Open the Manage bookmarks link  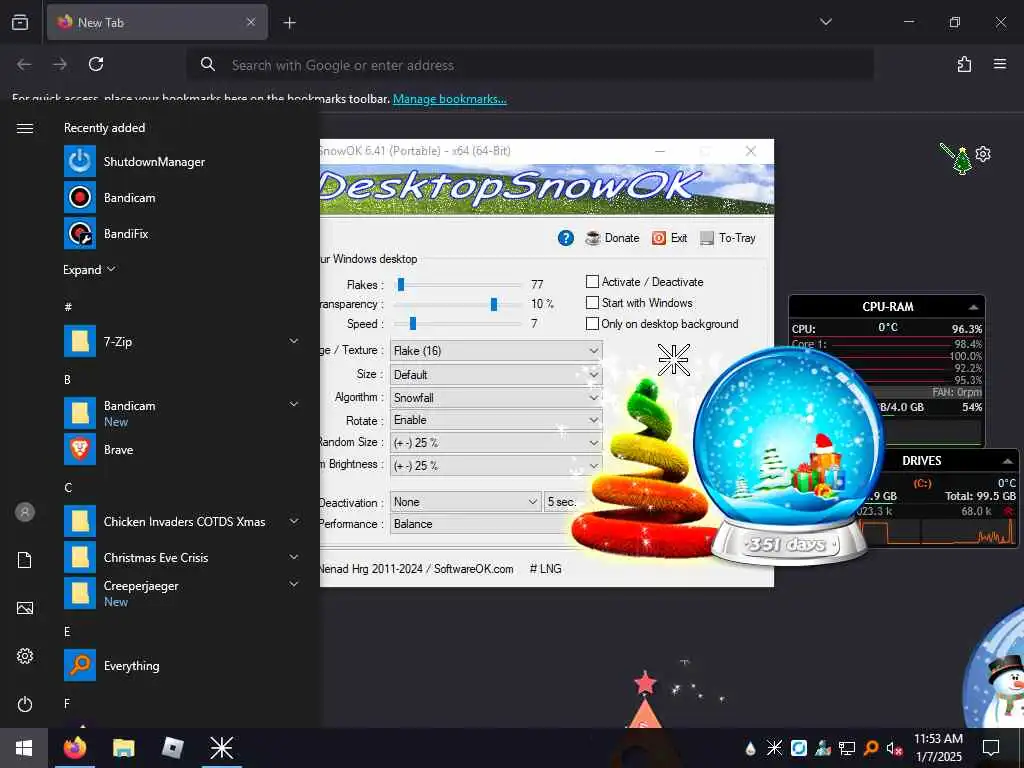(x=450, y=99)
